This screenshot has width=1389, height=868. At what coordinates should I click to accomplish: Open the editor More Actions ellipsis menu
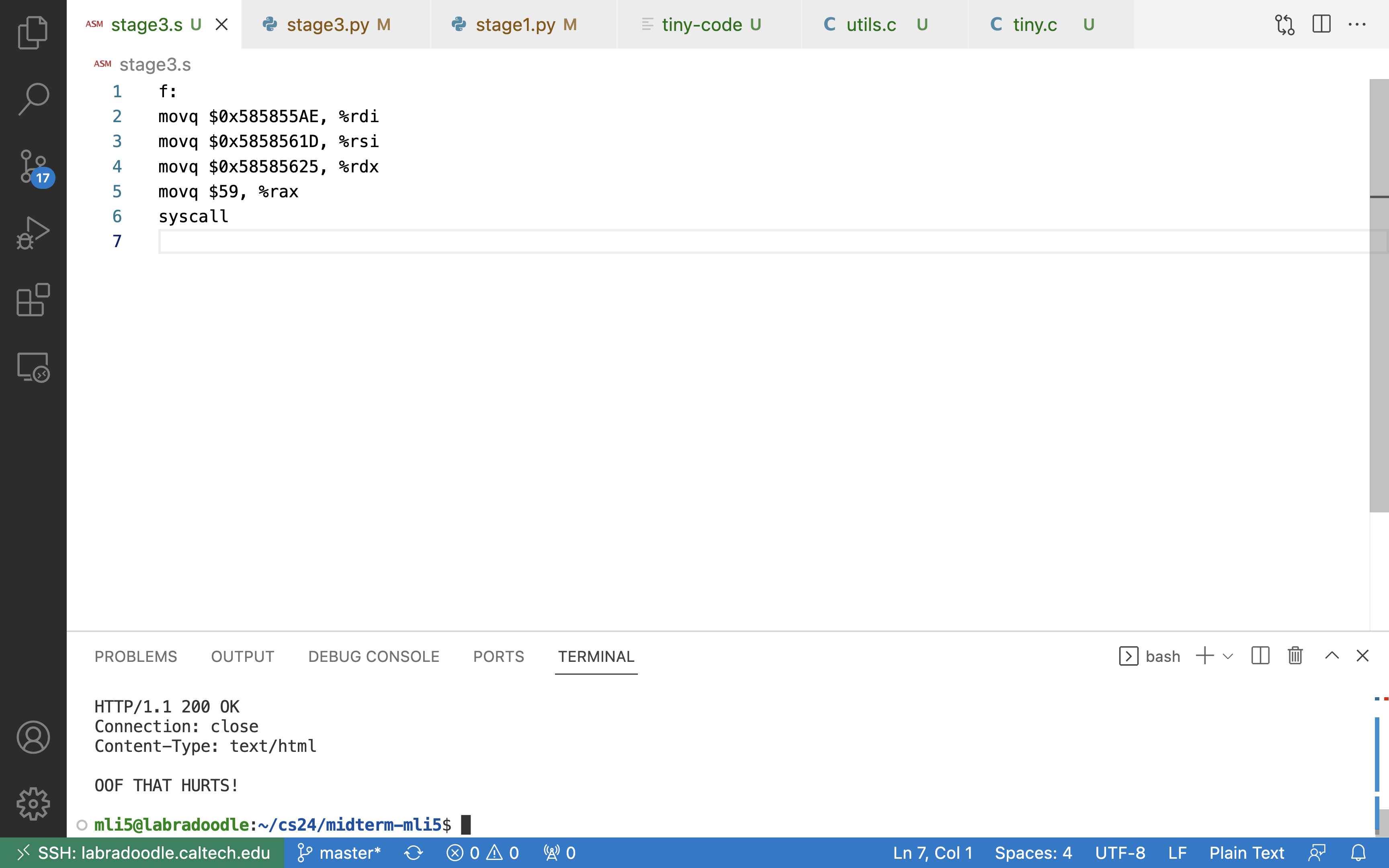[x=1357, y=25]
